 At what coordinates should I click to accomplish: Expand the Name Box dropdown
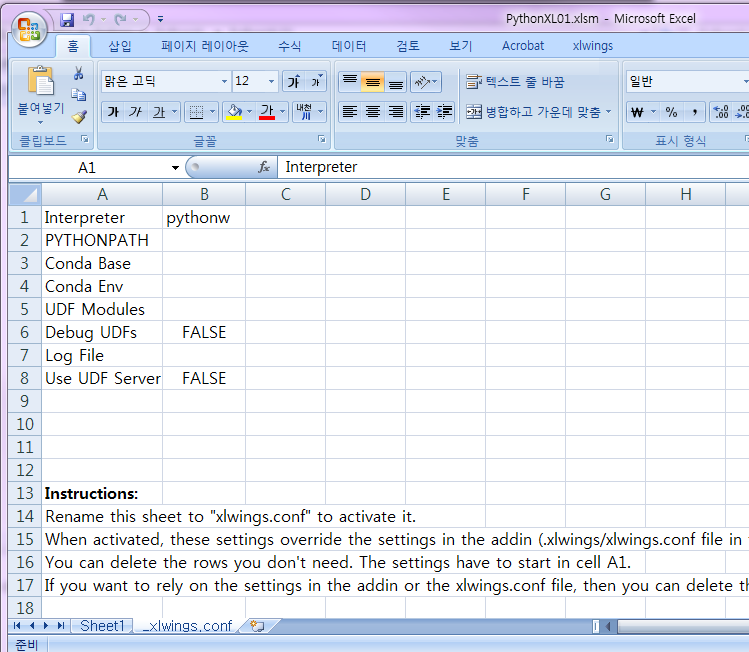(175, 168)
